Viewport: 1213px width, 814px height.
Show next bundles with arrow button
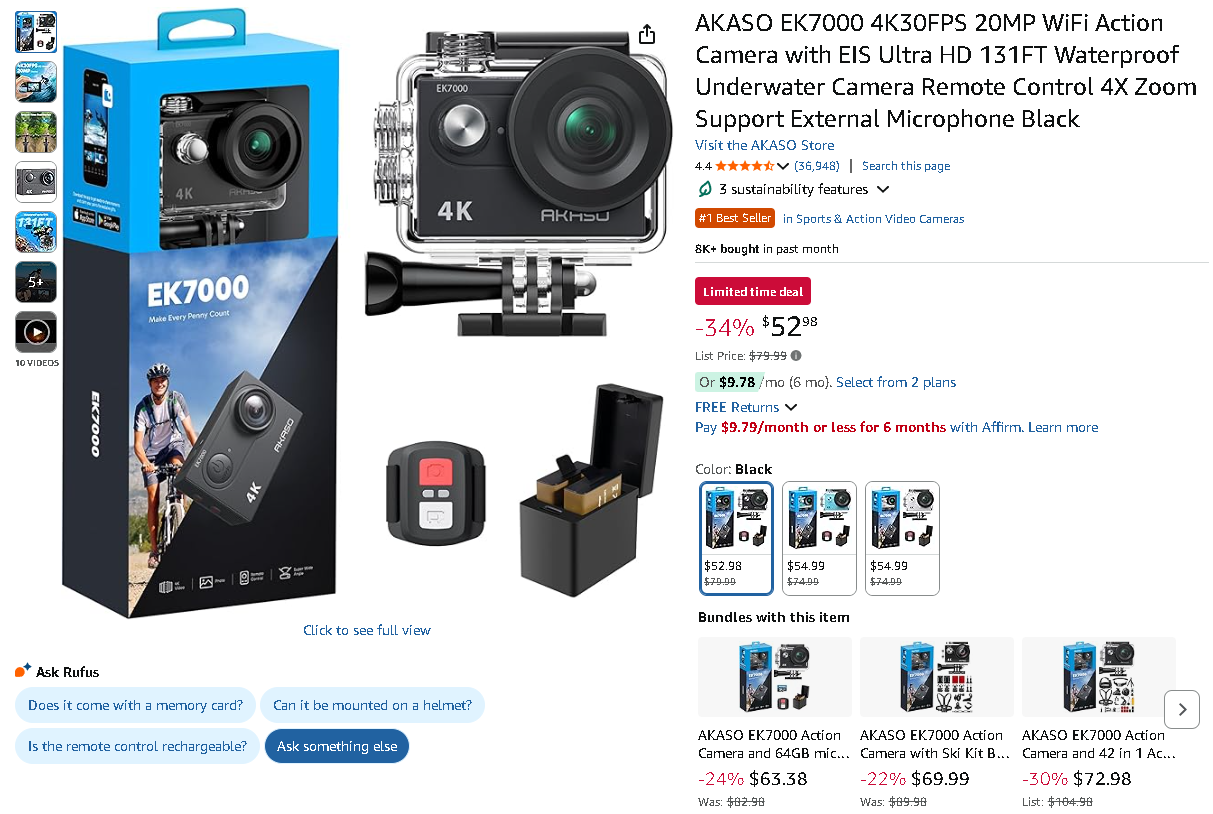click(x=1182, y=709)
